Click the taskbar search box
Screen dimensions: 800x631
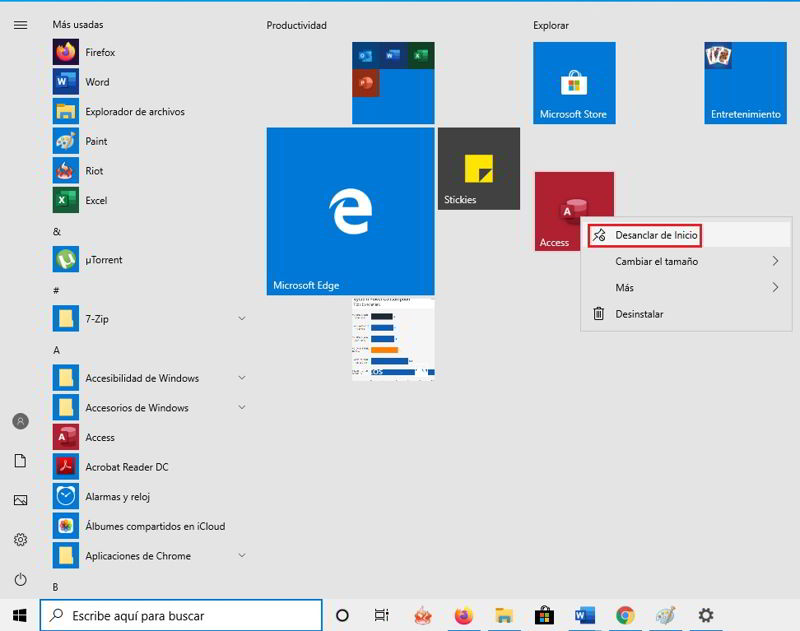(180, 616)
